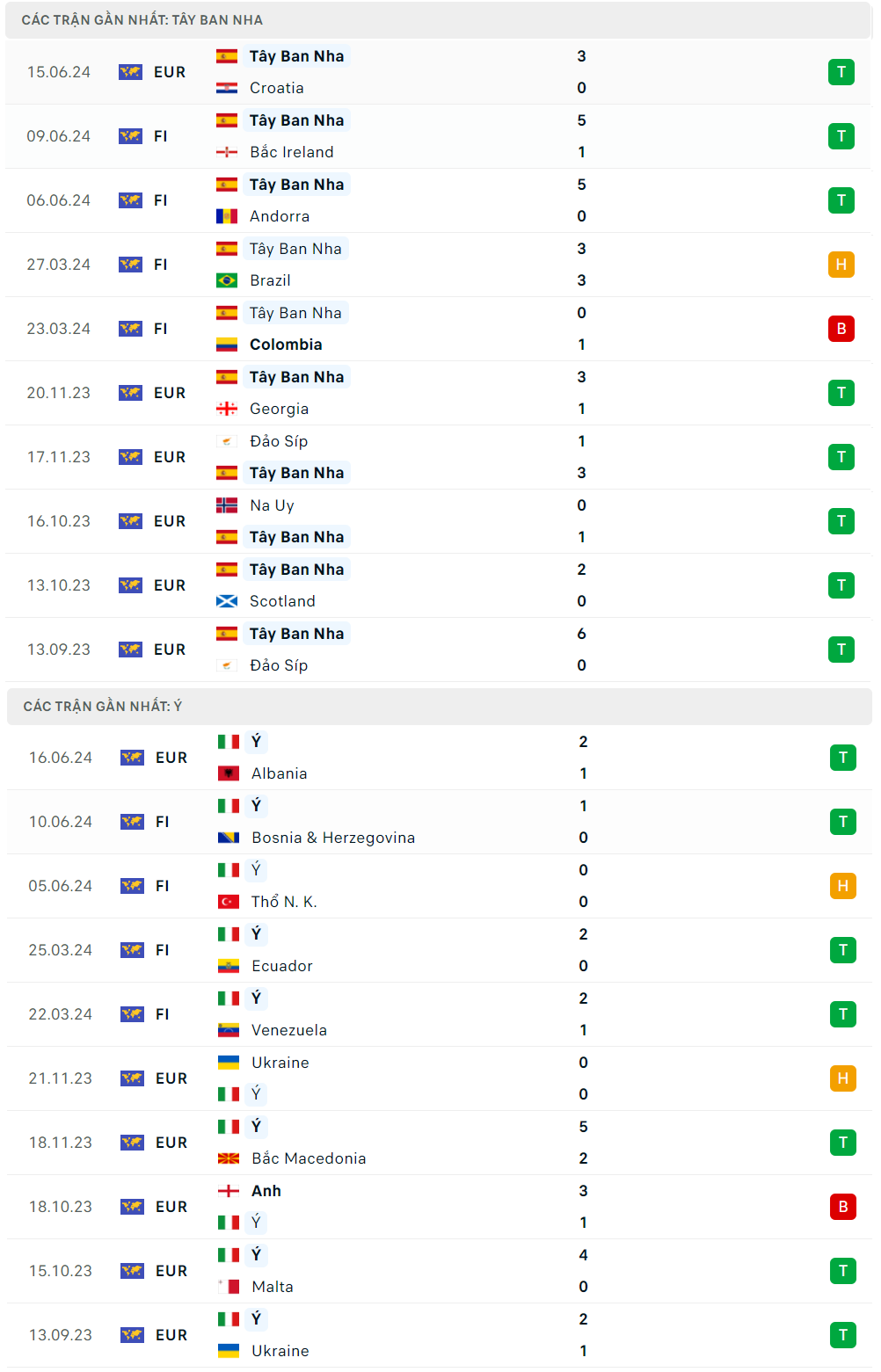Viewport: 881px width, 1372px height.
Task: Click the Malta flag icon
Action: tap(229, 1287)
